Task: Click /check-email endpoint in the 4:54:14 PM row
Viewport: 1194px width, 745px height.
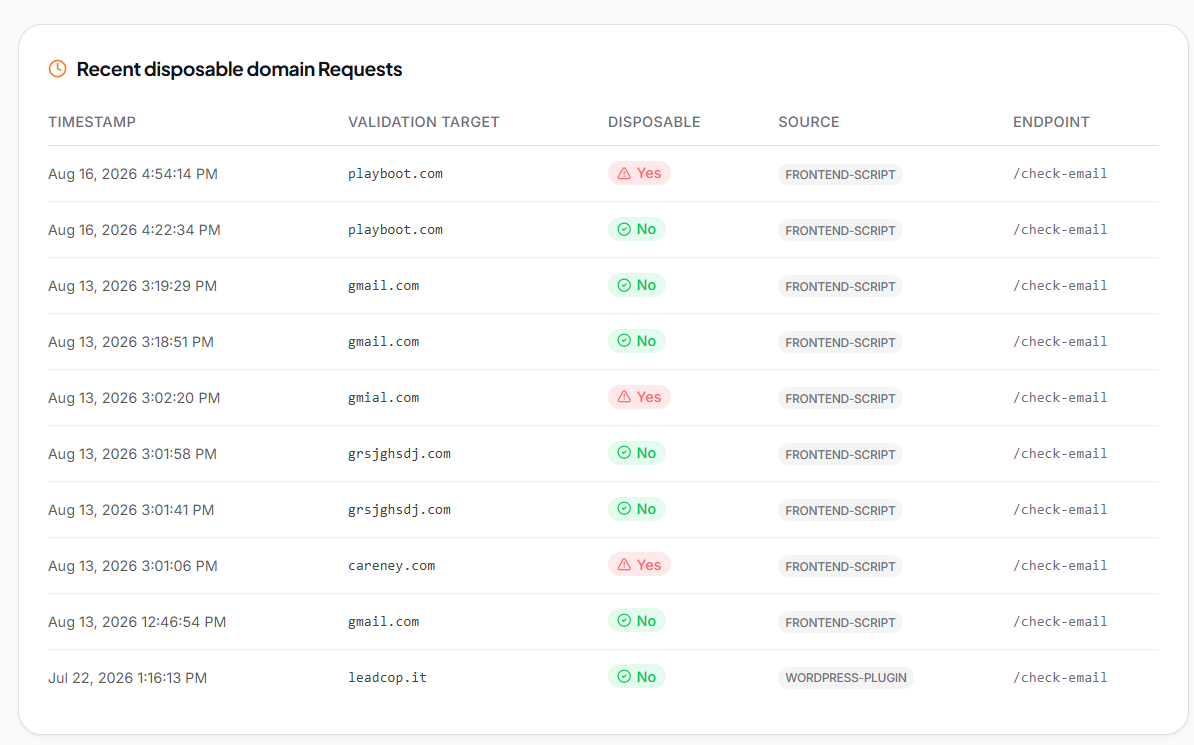Action: pos(1060,174)
